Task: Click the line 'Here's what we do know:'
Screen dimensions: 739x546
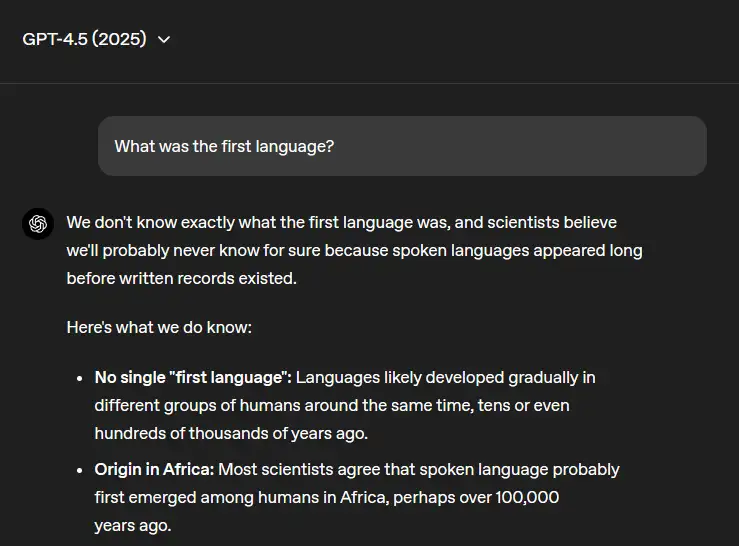Action: (x=159, y=326)
